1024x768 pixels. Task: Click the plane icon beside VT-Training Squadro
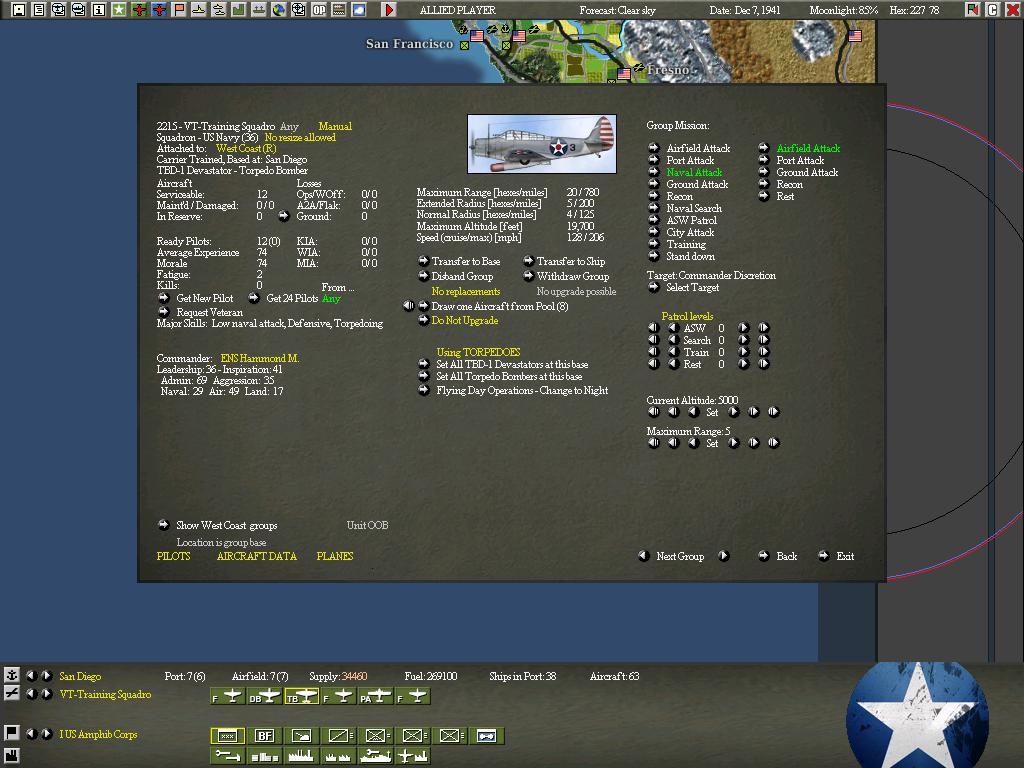11,693
